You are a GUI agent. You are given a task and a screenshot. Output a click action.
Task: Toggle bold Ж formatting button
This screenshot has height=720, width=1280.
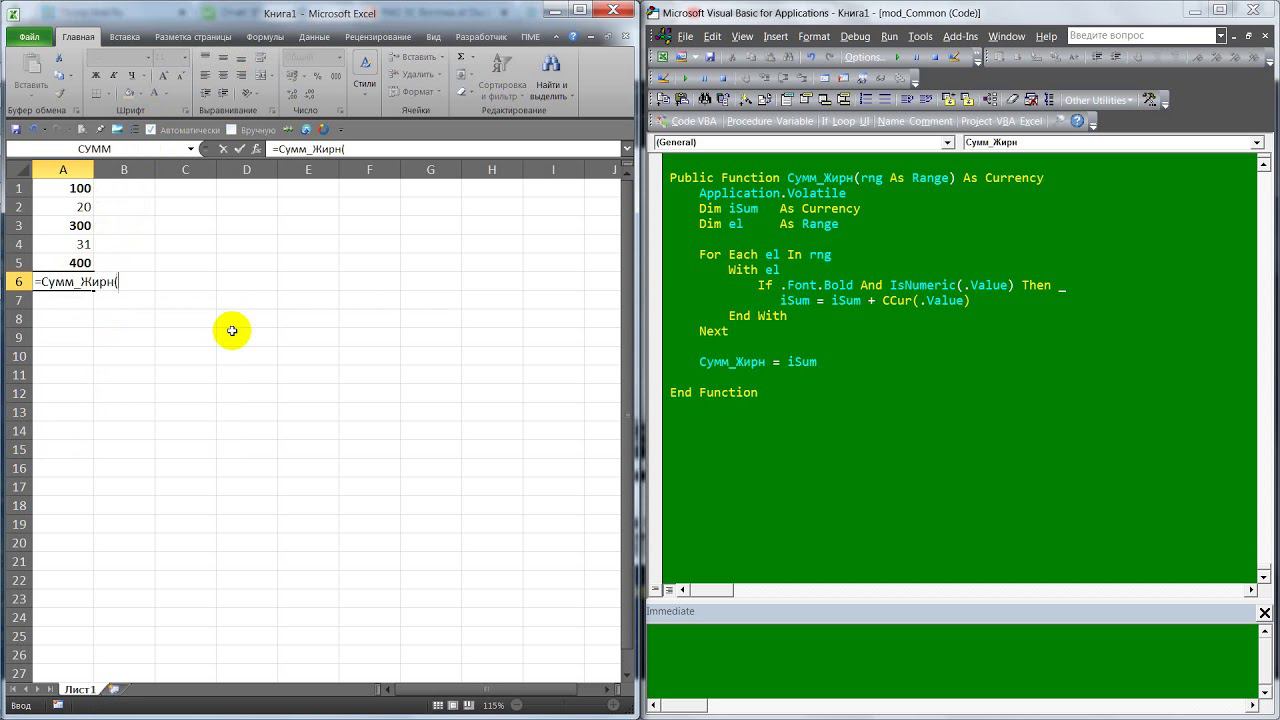[x=96, y=76]
